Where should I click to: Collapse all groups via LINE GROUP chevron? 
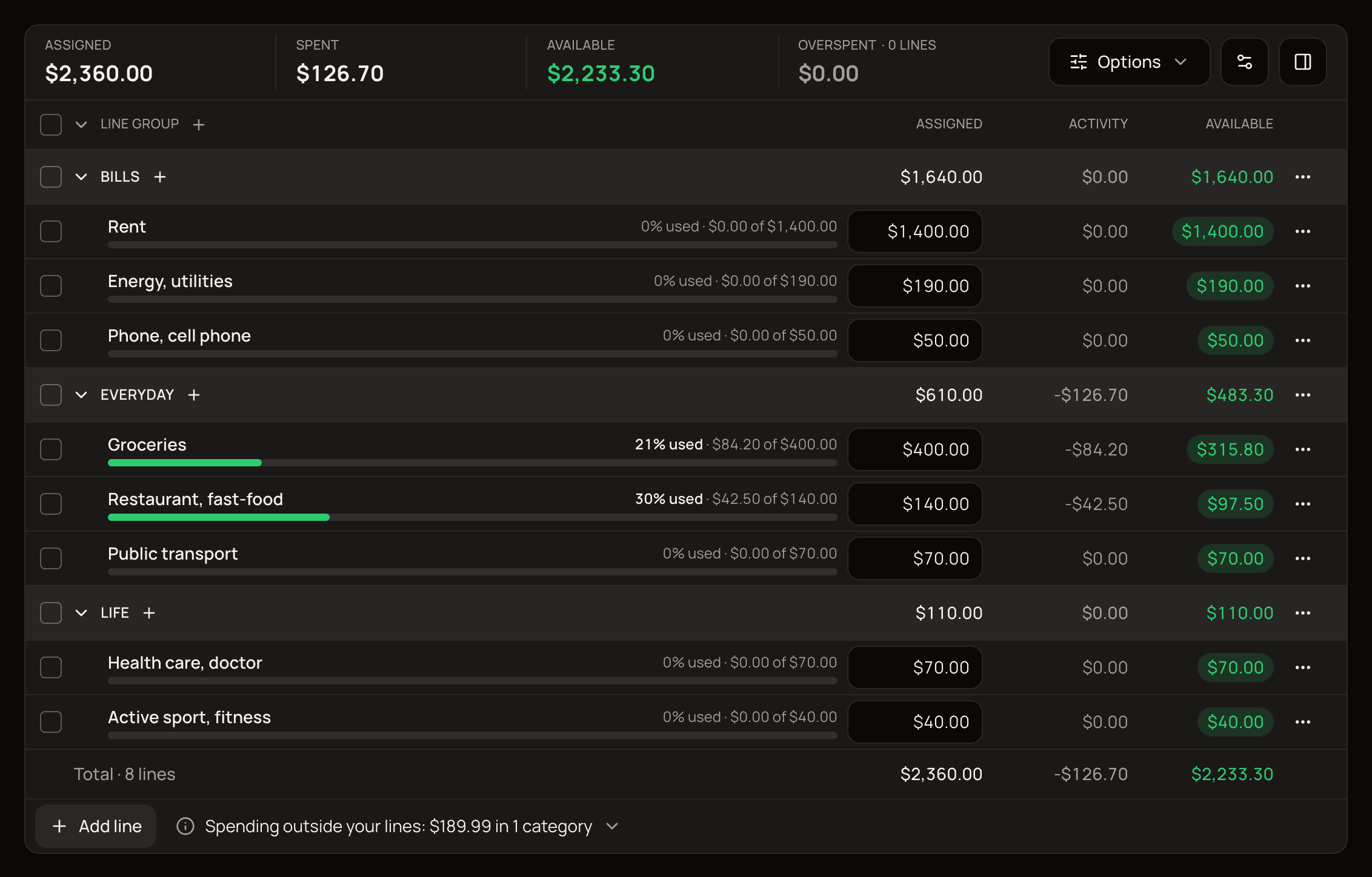click(x=81, y=124)
